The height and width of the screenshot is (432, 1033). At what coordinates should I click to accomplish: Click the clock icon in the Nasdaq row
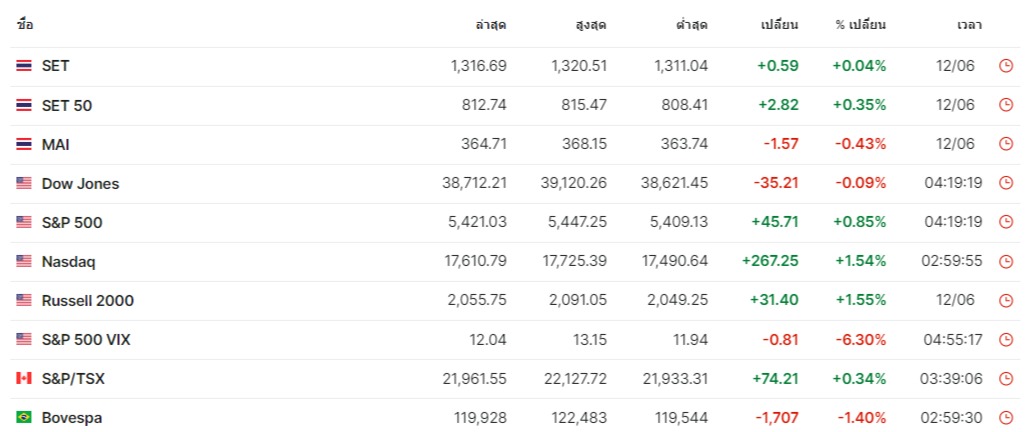(1006, 261)
